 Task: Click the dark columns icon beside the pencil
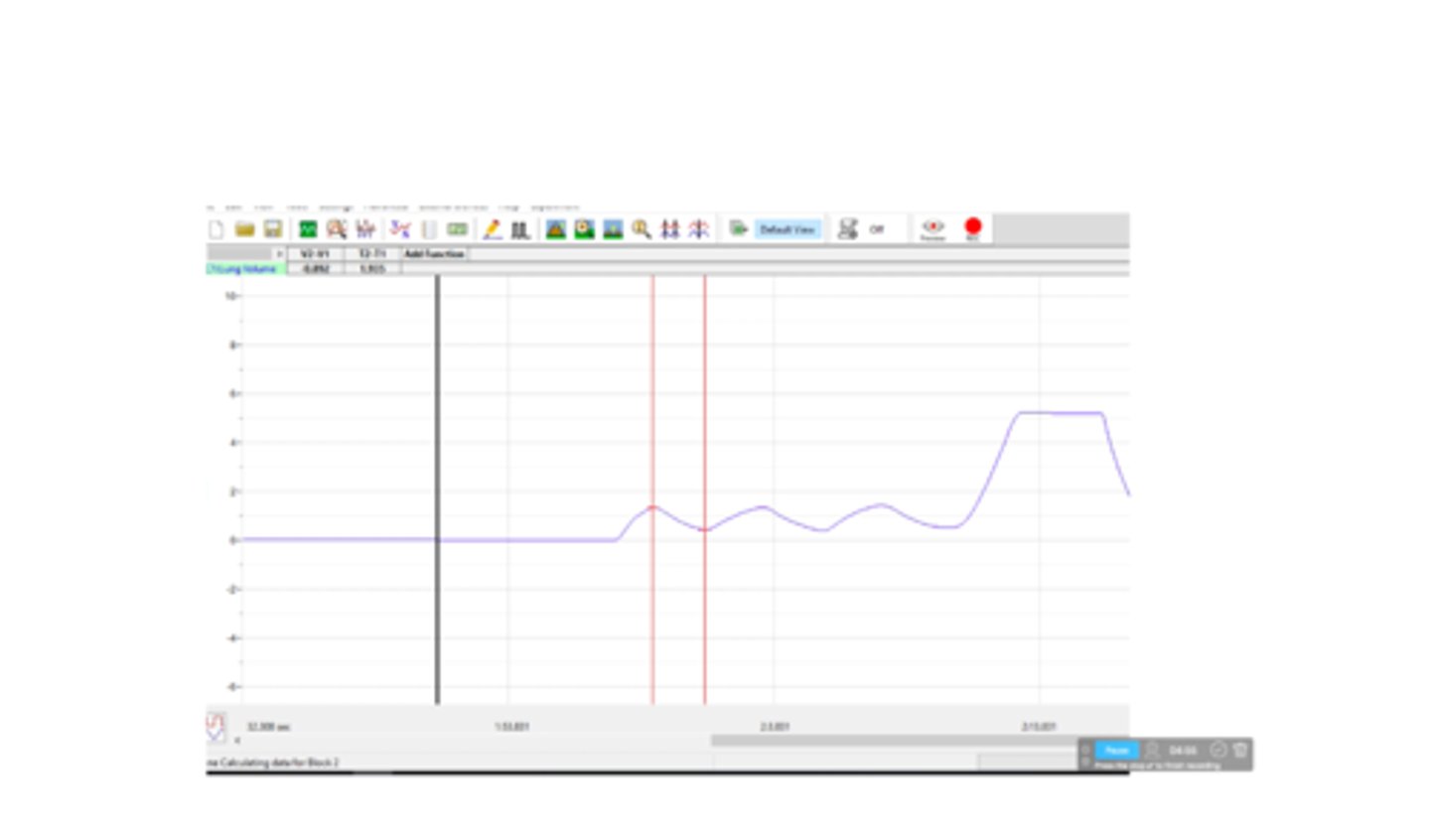tap(519, 229)
